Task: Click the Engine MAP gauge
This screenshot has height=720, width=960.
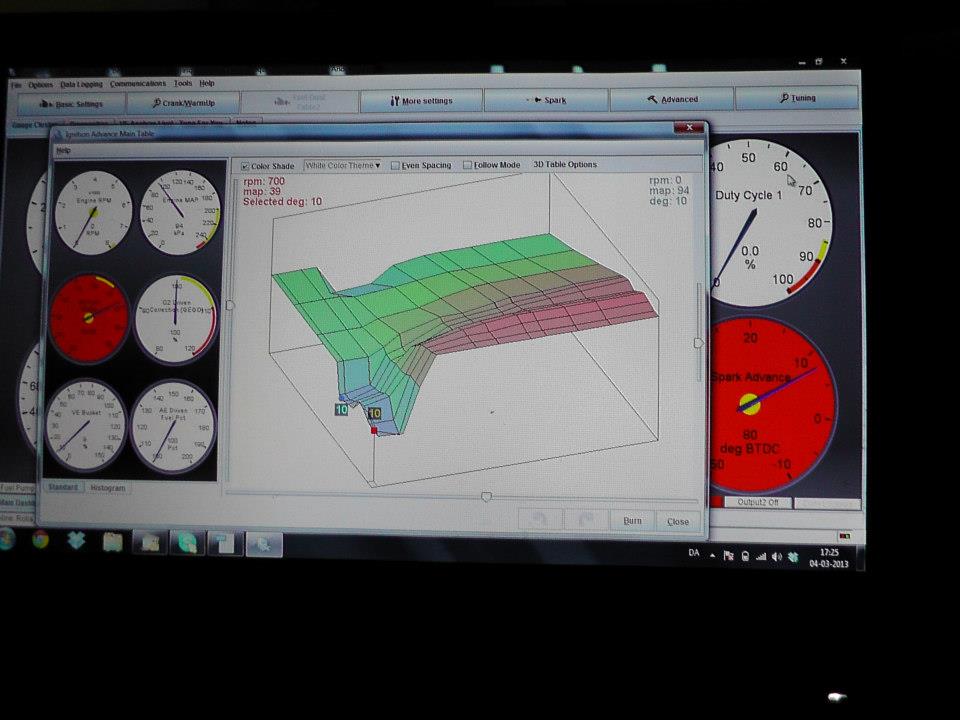Action: coord(176,212)
